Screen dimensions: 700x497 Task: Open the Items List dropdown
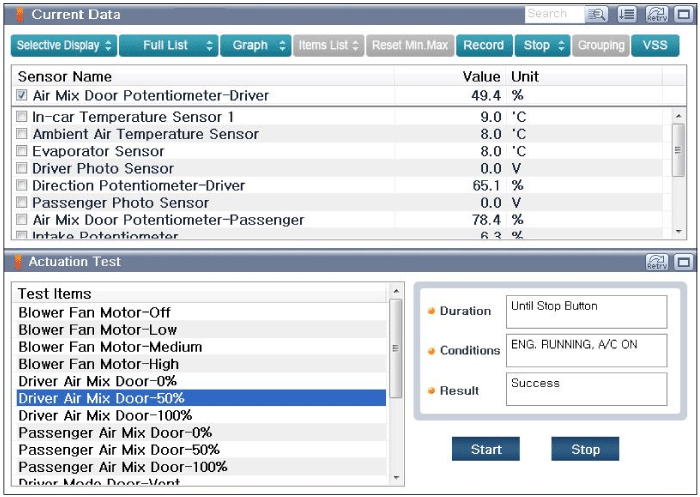click(x=329, y=46)
